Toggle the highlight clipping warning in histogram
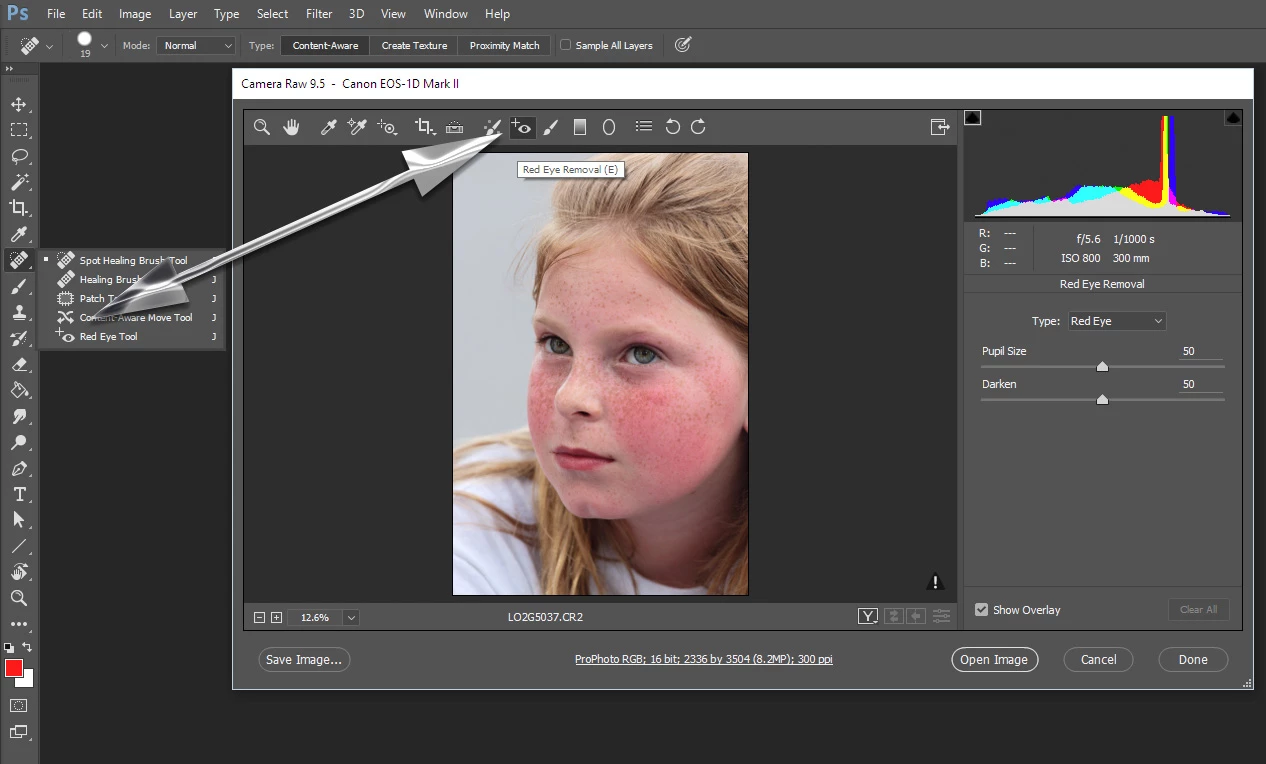The height and width of the screenshot is (764, 1266). (1233, 118)
